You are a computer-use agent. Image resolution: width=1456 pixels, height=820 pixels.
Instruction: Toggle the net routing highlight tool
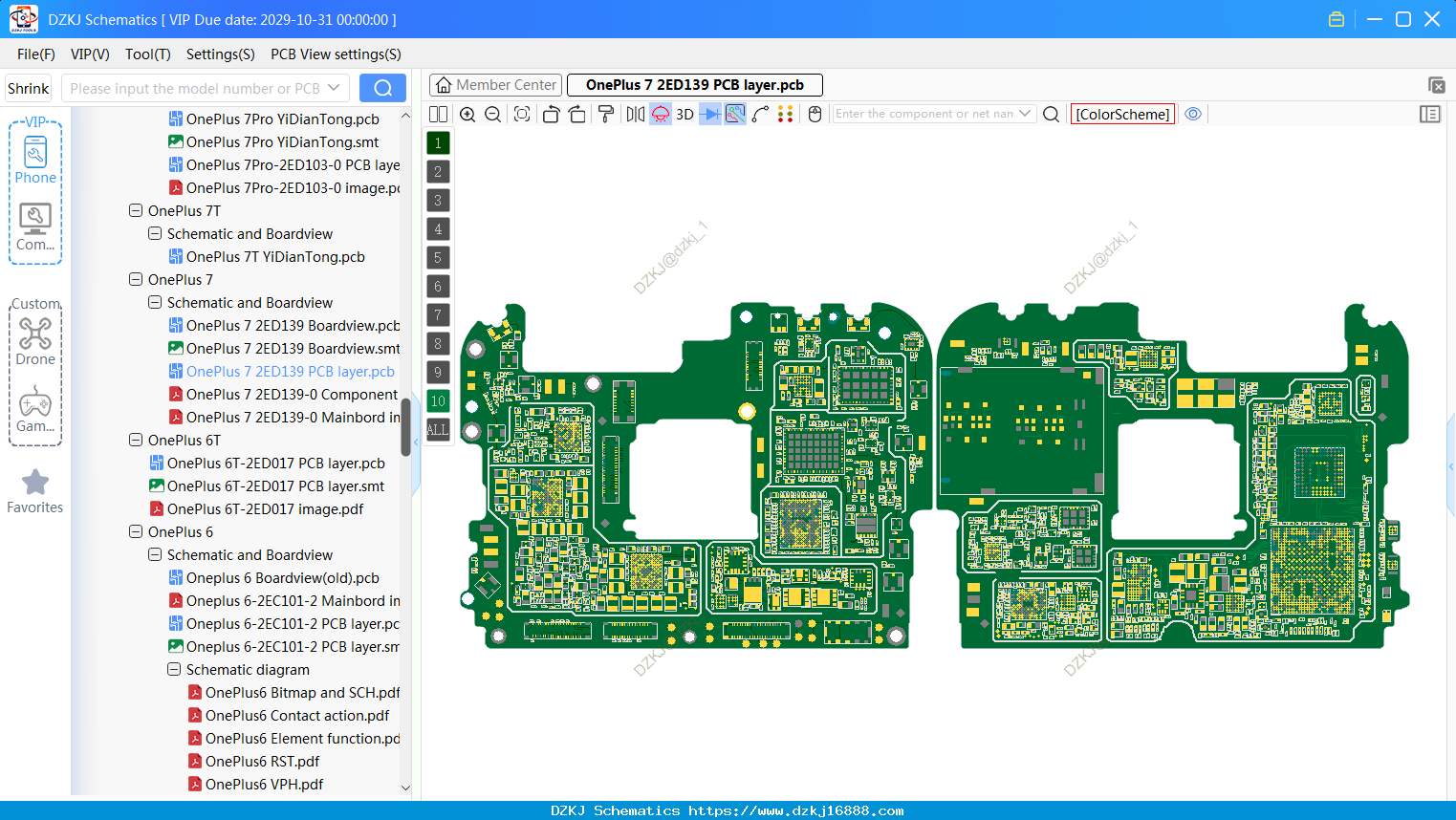(x=735, y=114)
